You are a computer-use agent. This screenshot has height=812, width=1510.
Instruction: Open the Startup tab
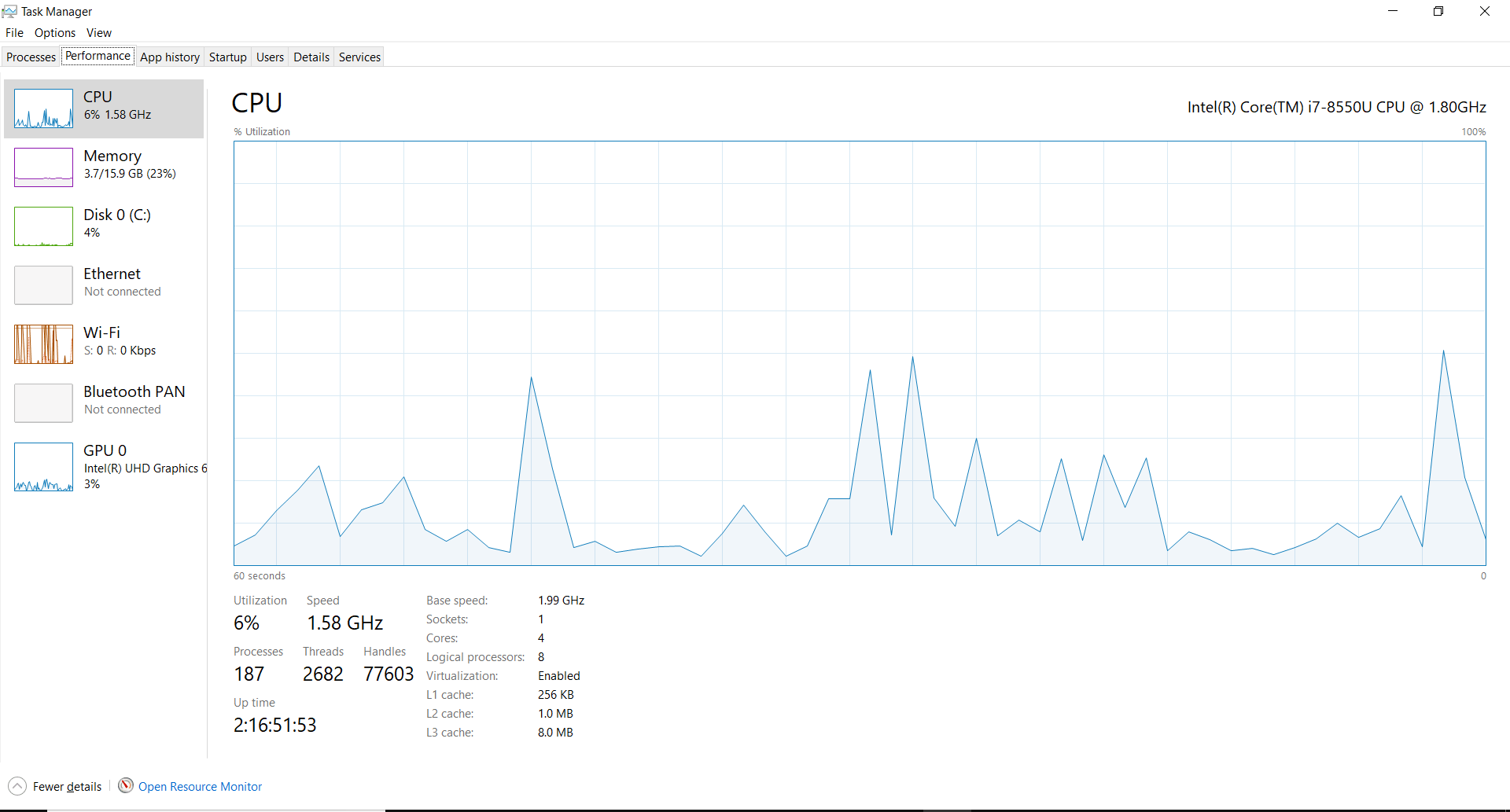[x=227, y=57]
